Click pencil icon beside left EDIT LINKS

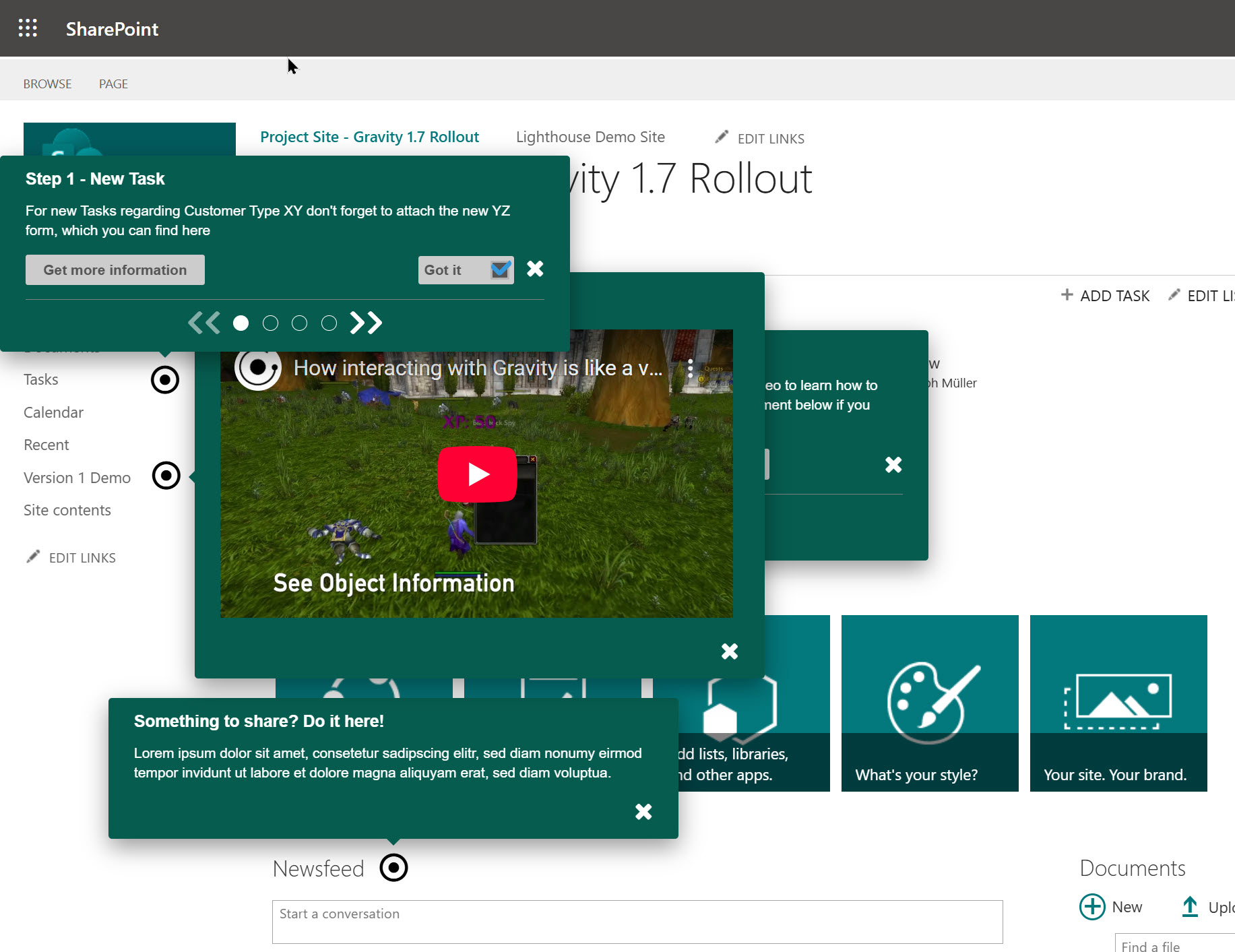click(33, 556)
